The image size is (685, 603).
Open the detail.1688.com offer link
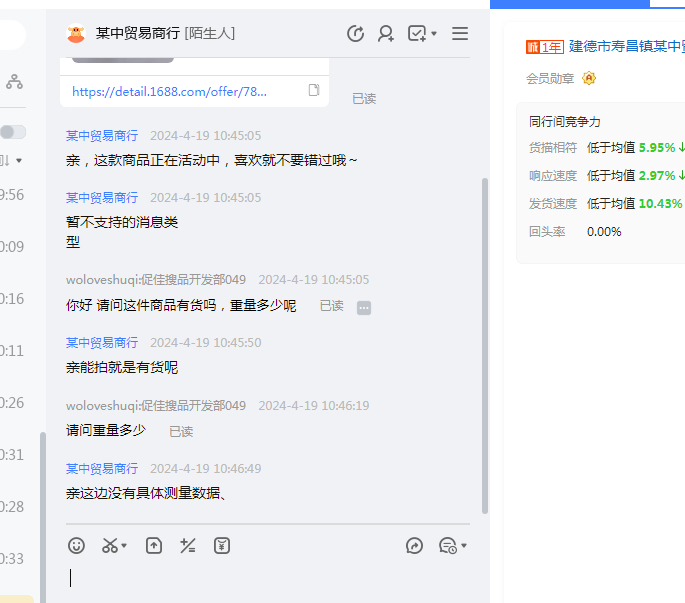click(169, 91)
